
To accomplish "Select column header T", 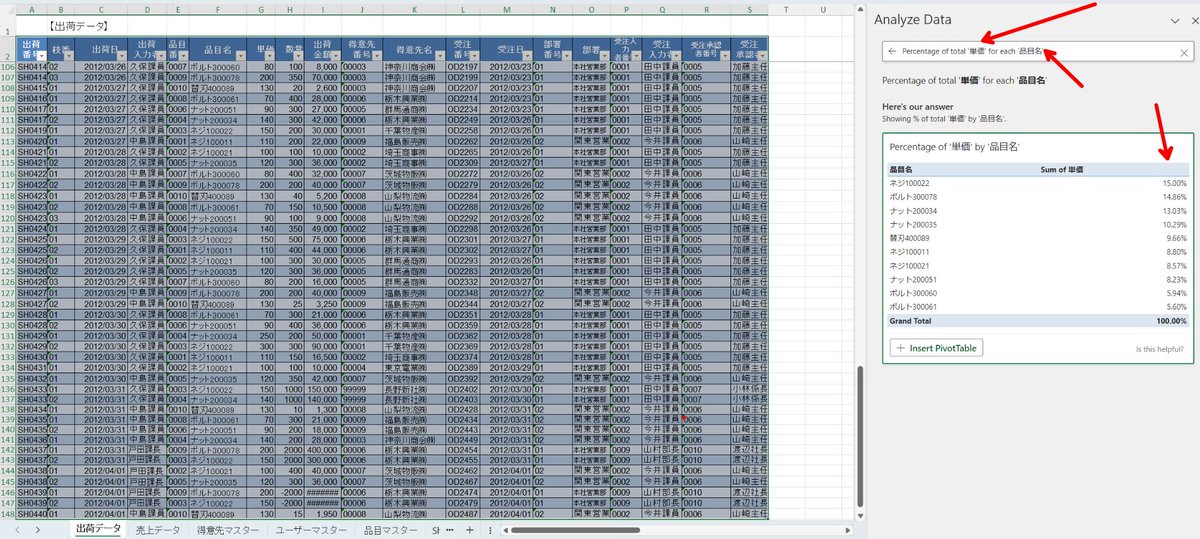I will (786, 9).
